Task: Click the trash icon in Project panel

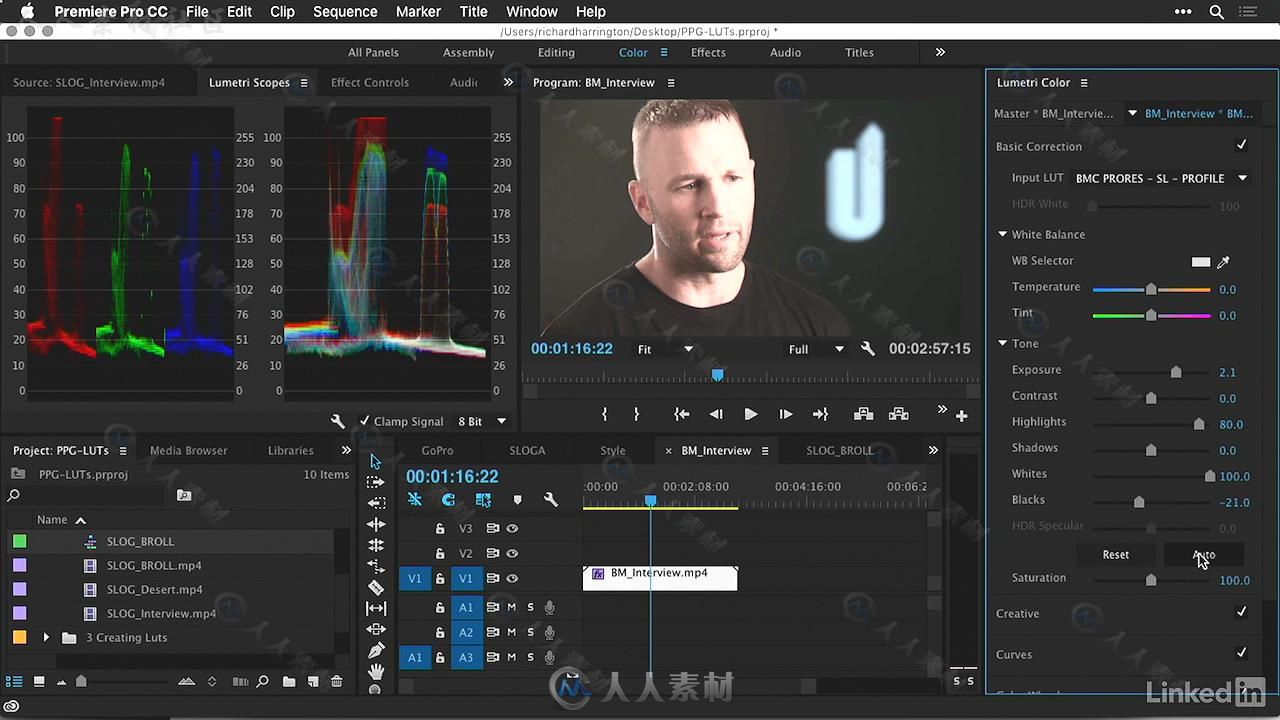Action: [x=337, y=681]
